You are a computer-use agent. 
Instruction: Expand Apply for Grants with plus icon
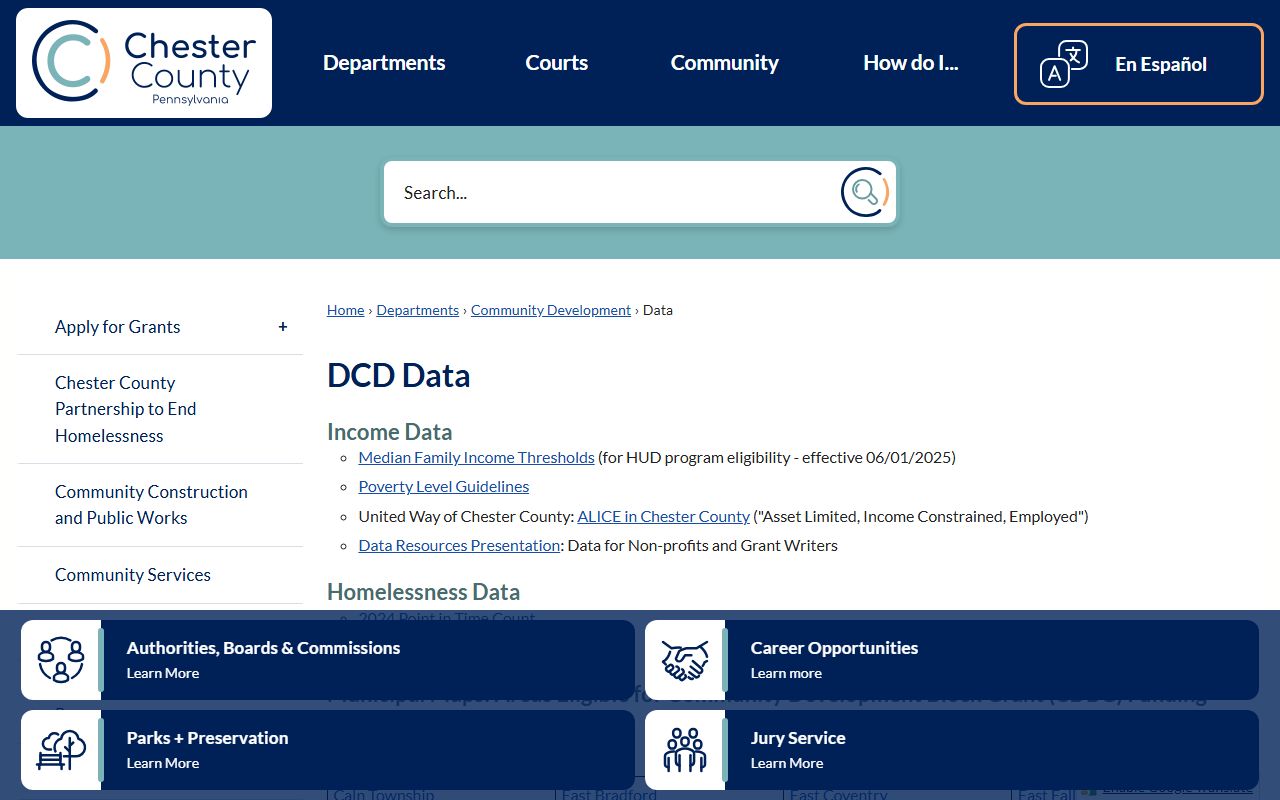click(x=283, y=327)
